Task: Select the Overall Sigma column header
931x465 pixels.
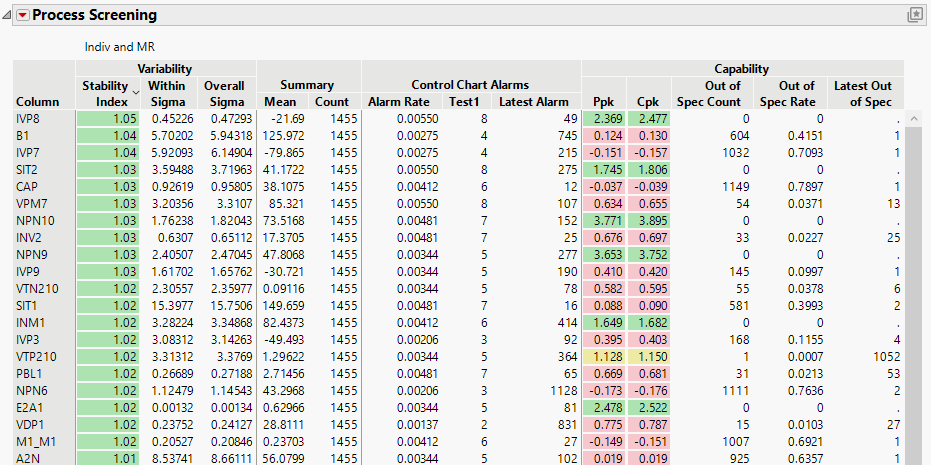Action: pos(224,93)
